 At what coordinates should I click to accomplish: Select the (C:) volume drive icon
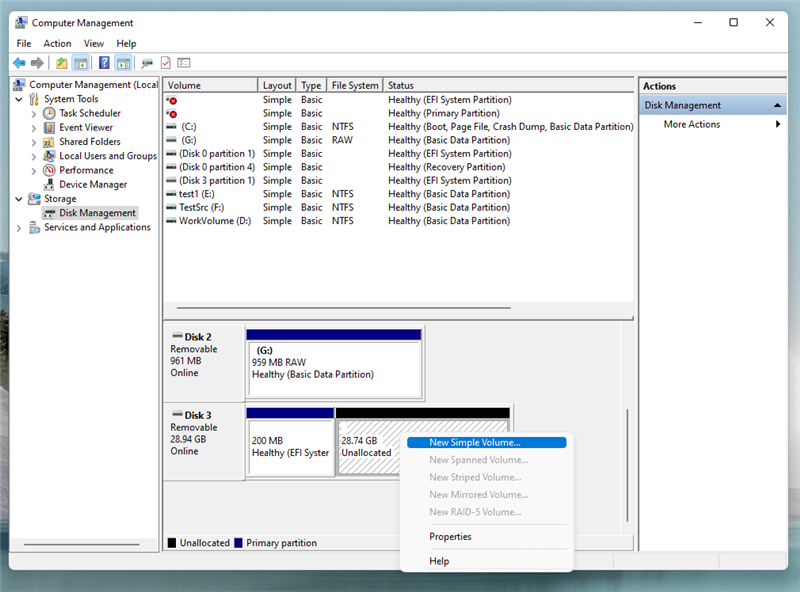(171, 127)
